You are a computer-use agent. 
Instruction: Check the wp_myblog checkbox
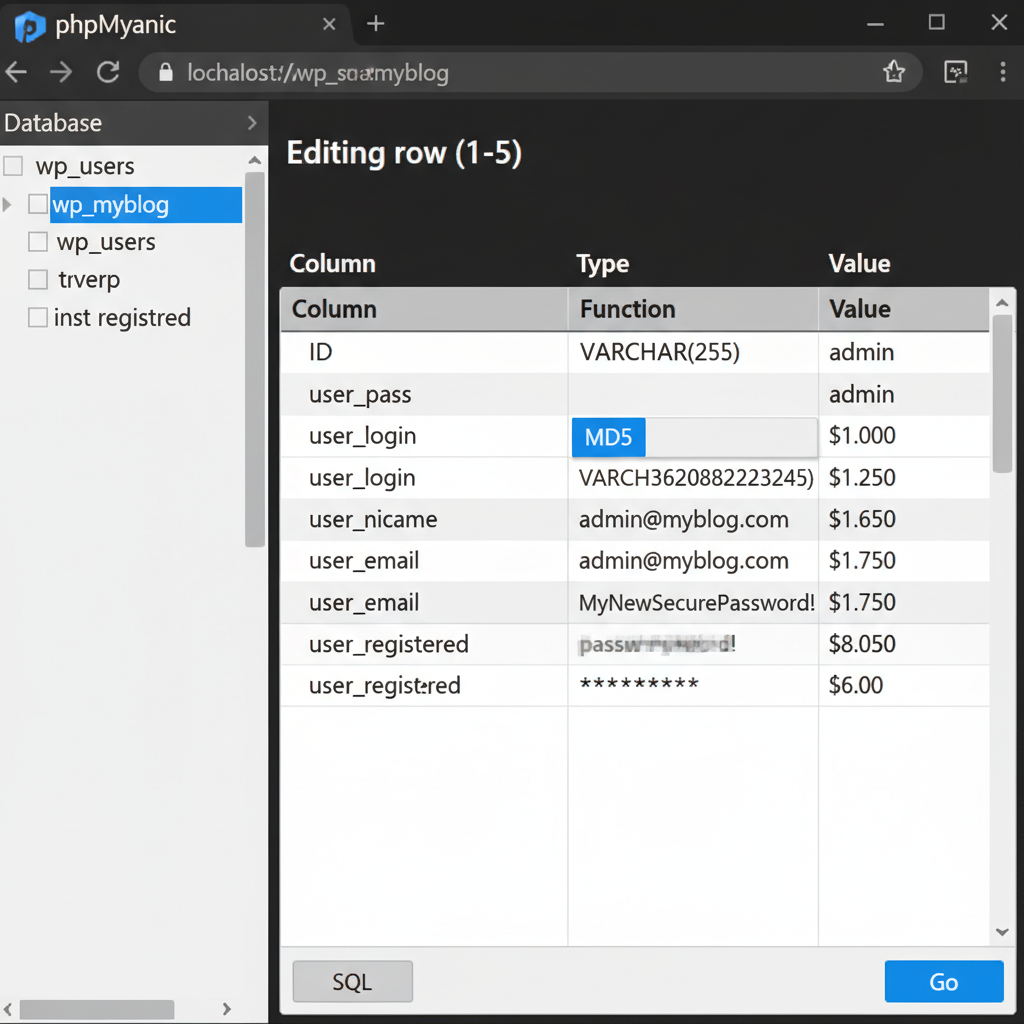click(x=38, y=205)
